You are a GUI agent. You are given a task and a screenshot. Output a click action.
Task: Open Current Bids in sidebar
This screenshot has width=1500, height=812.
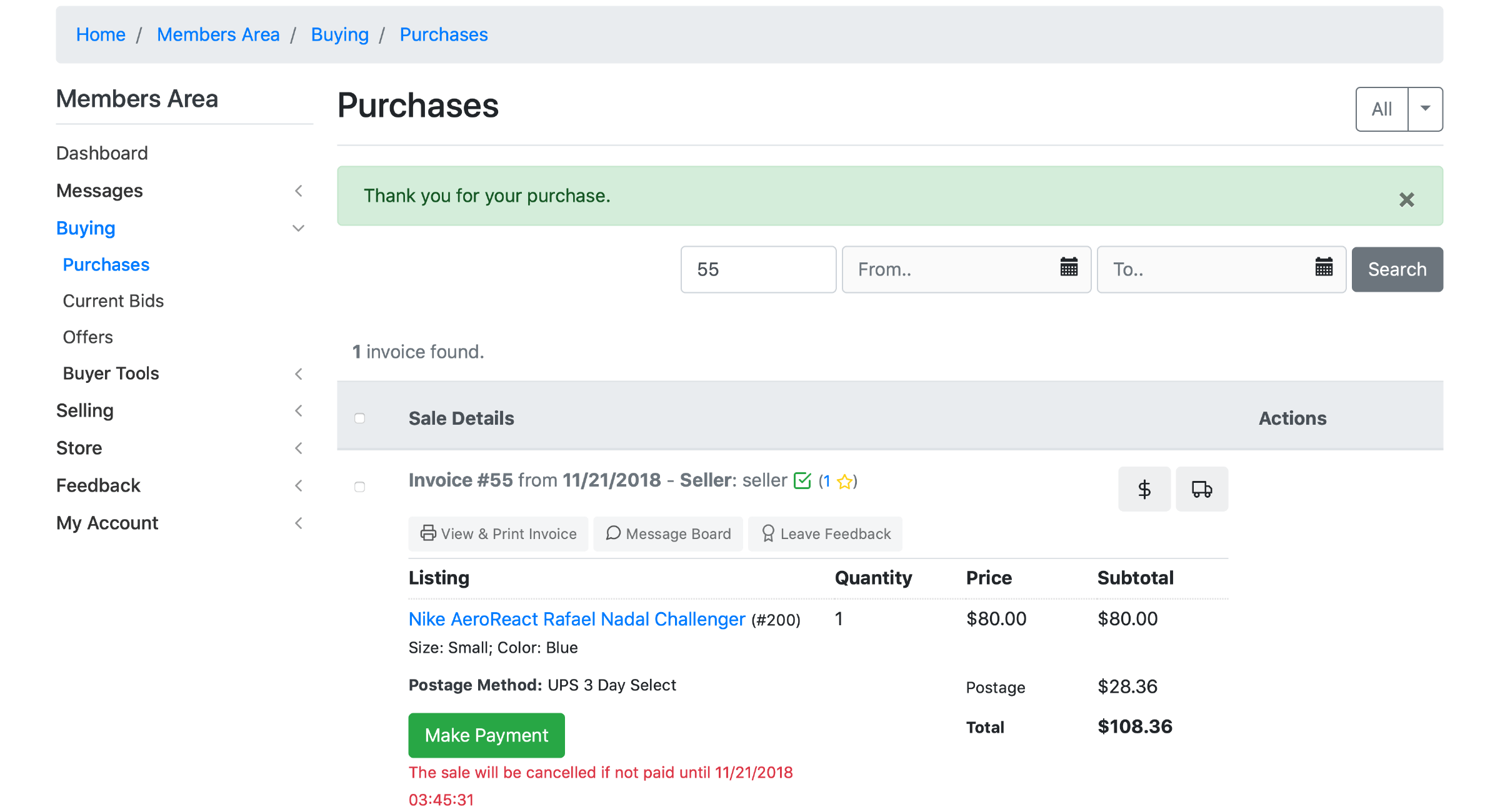pyautogui.click(x=113, y=301)
